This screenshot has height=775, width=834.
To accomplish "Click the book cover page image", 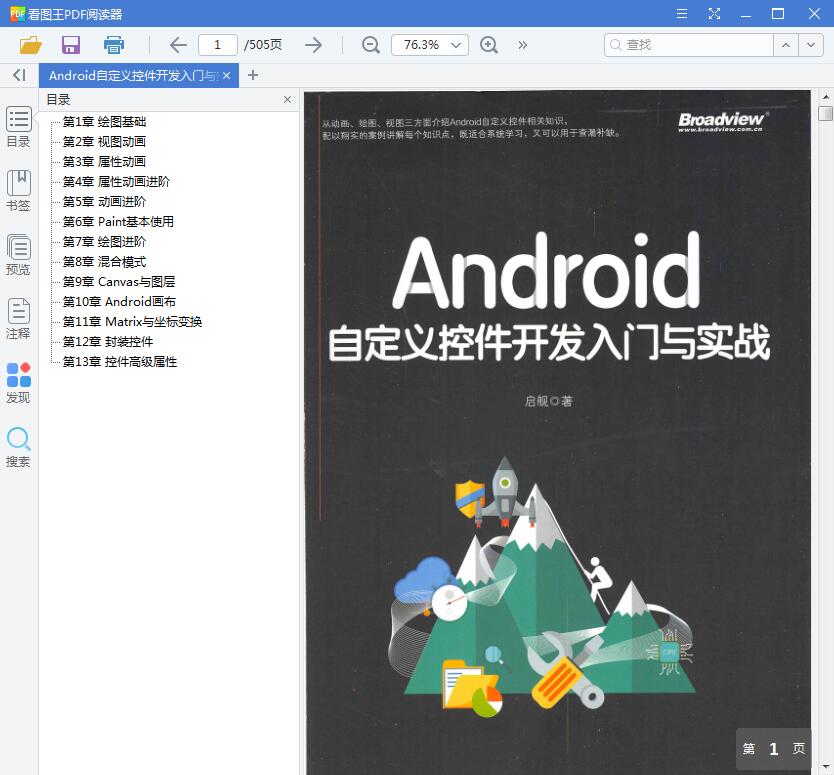I will coord(557,432).
